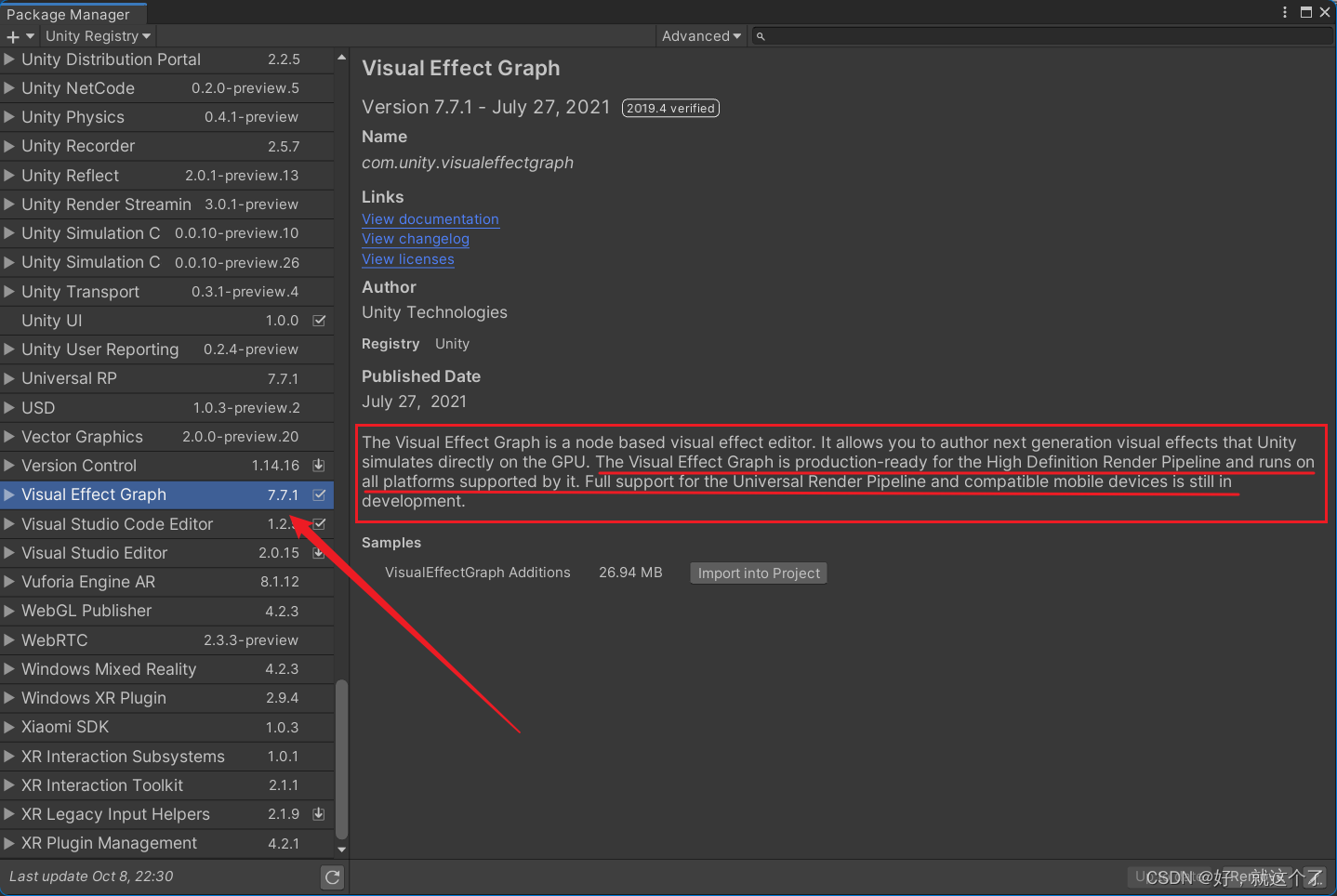Image resolution: width=1337 pixels, height=896 pixels.
Task: Select the XR Legacy Input Helpers package
Action: pyautogui.click(x=166, y=814)
